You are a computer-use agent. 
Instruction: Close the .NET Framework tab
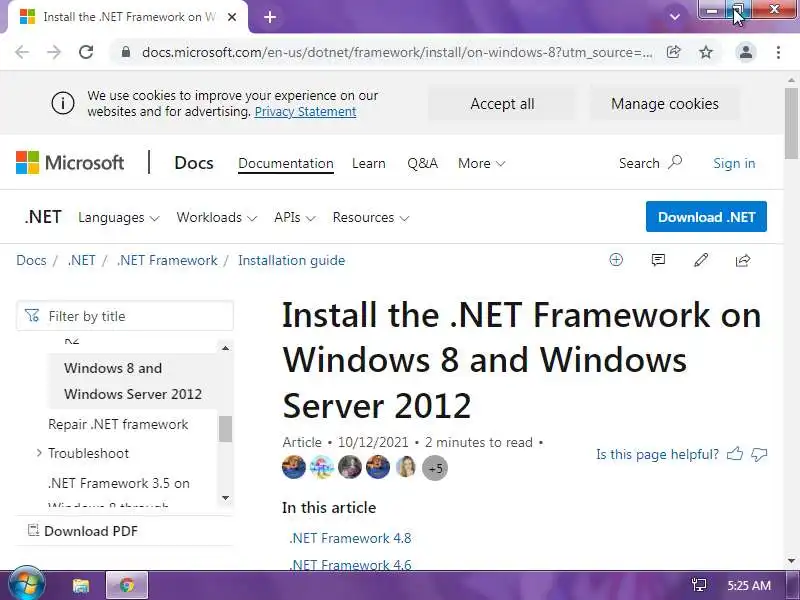pyautogui.click(x=232, y=17)
